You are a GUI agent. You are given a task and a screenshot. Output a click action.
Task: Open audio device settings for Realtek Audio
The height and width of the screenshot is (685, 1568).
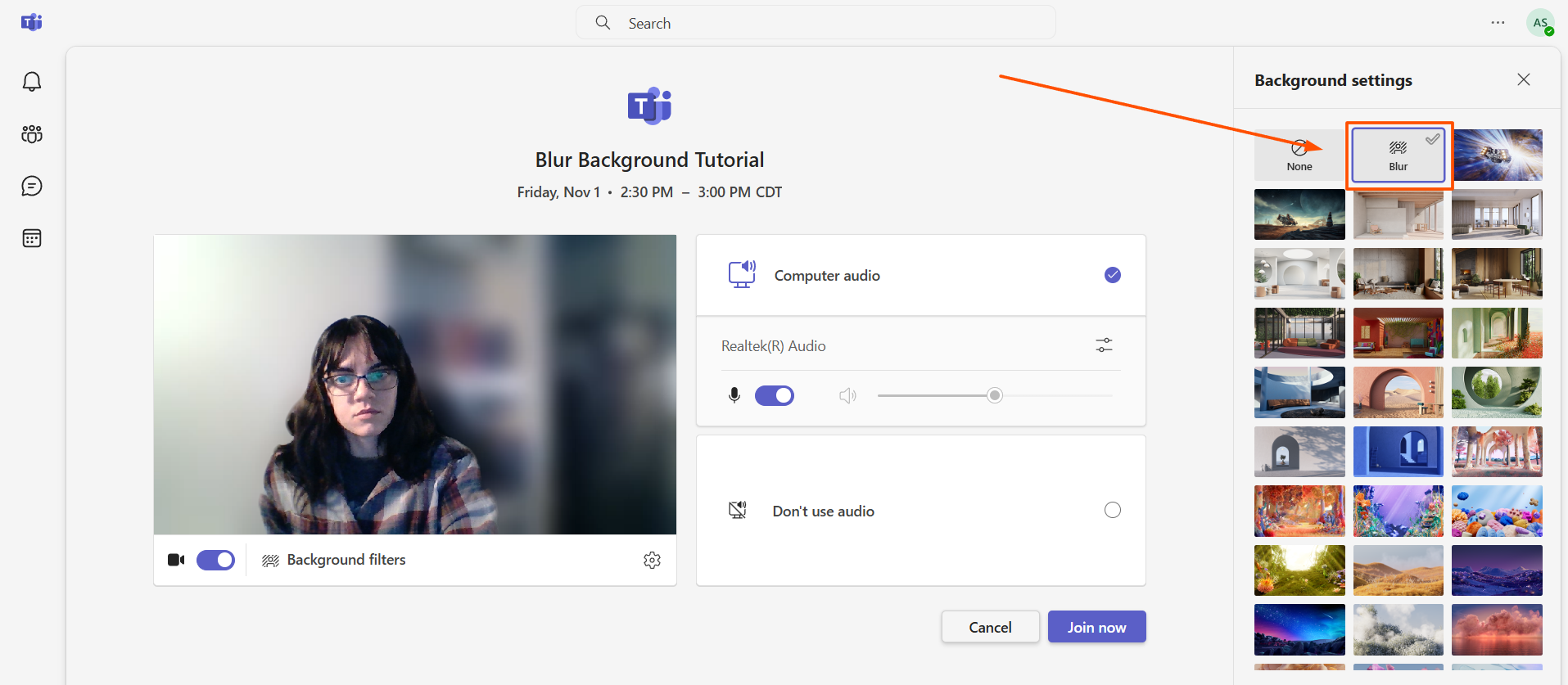pyautogui.click(x=1104, y=345)
